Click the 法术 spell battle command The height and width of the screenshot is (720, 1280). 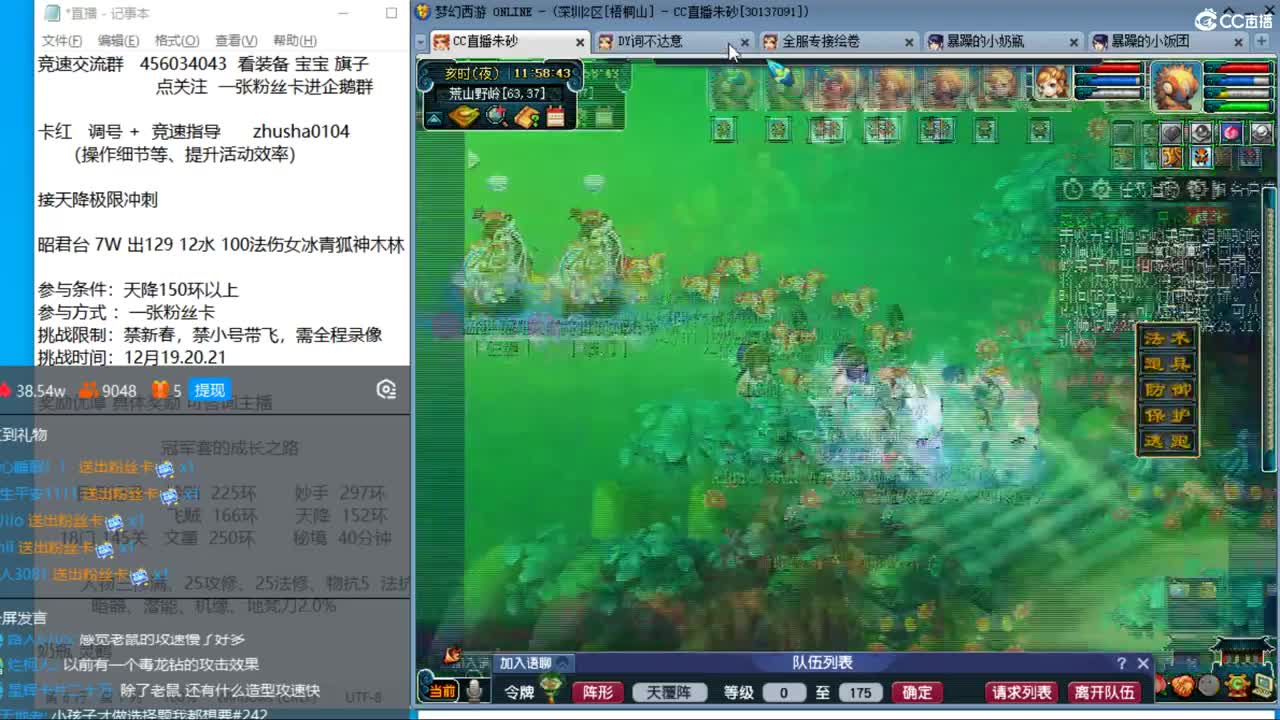(1167, 338)
